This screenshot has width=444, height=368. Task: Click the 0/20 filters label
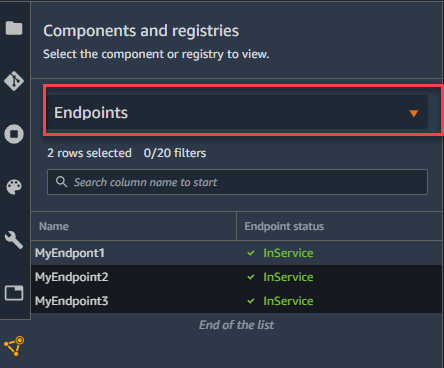click(x=175, y=153)
